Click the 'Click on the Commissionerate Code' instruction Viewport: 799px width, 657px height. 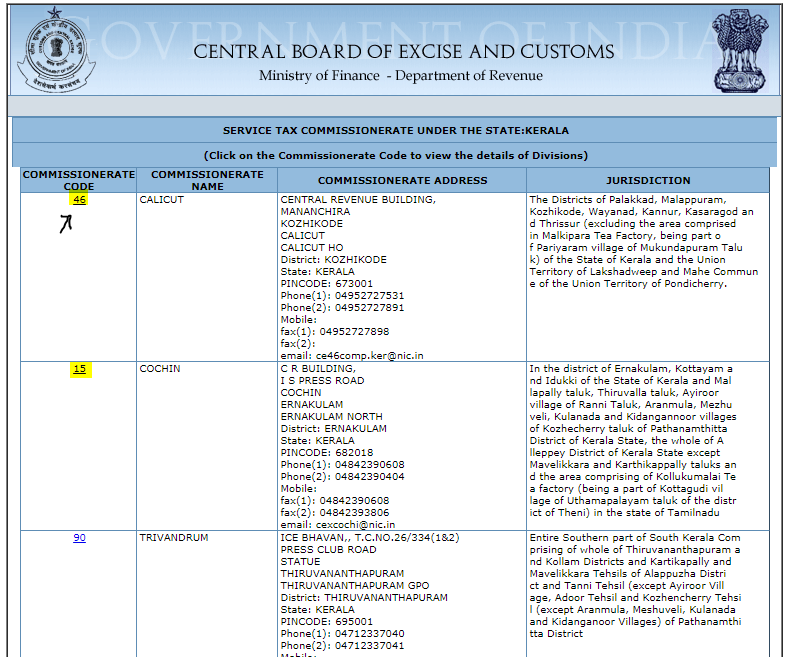click(x=395, y=155)
